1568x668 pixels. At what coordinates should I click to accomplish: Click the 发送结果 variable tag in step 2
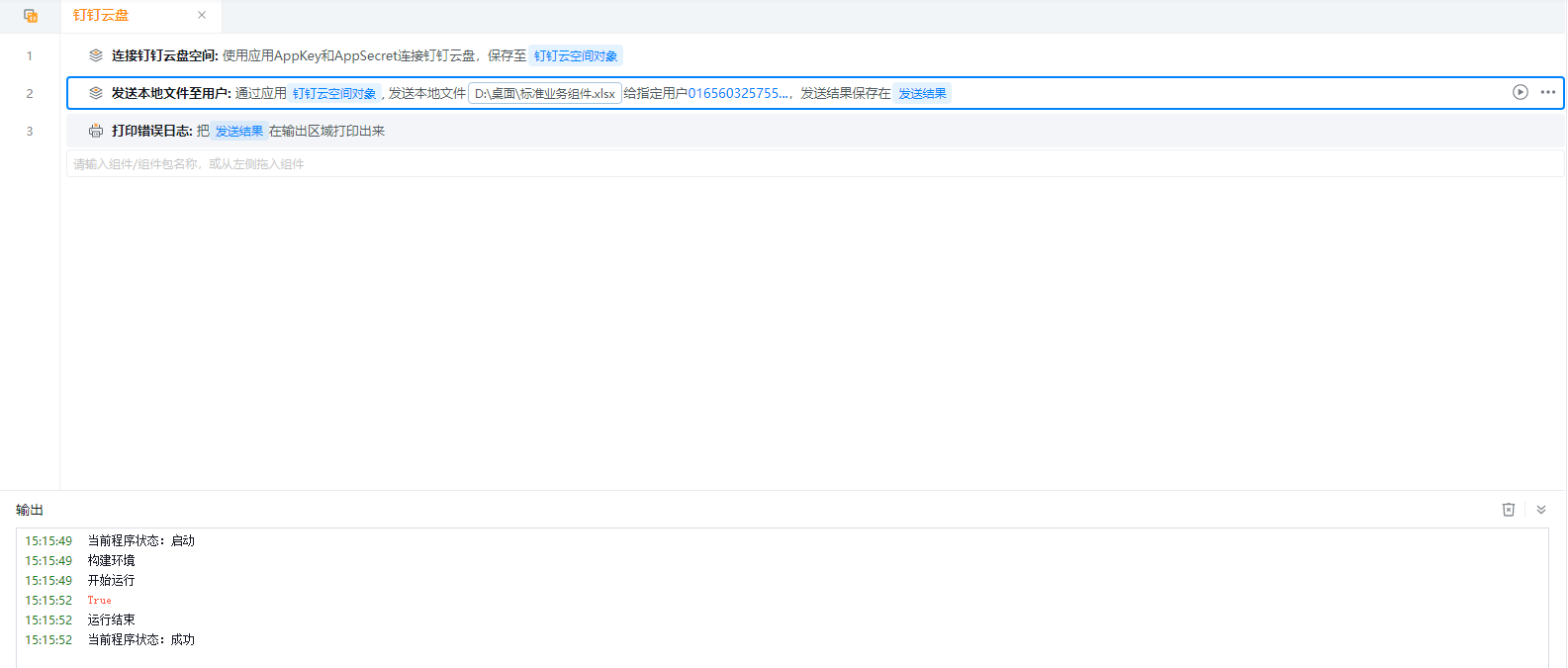point(922,94)
